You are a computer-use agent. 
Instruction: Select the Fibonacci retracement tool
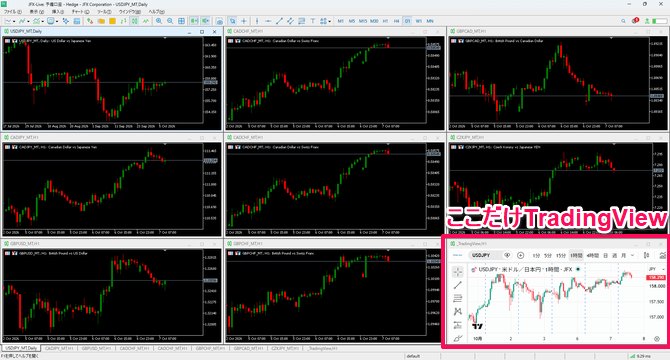302,21
